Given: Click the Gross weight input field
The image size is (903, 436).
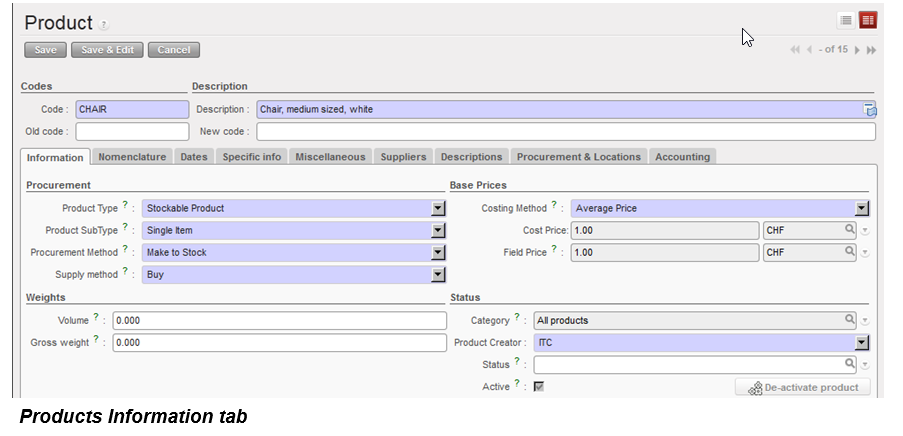Looking at the screenshot, I should 279,343.
